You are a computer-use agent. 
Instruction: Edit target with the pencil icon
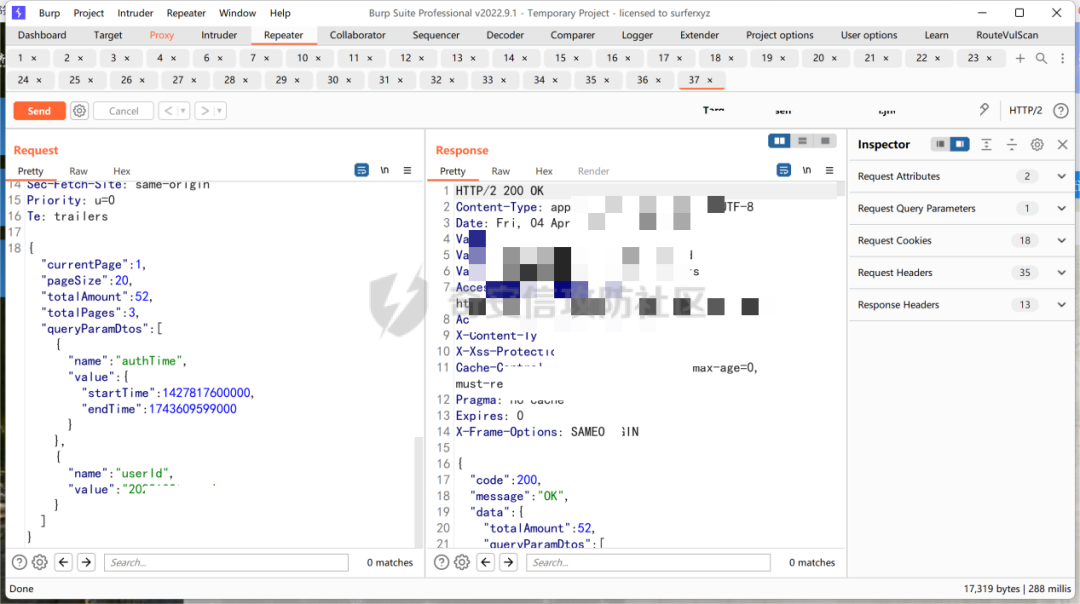(984, 110)
